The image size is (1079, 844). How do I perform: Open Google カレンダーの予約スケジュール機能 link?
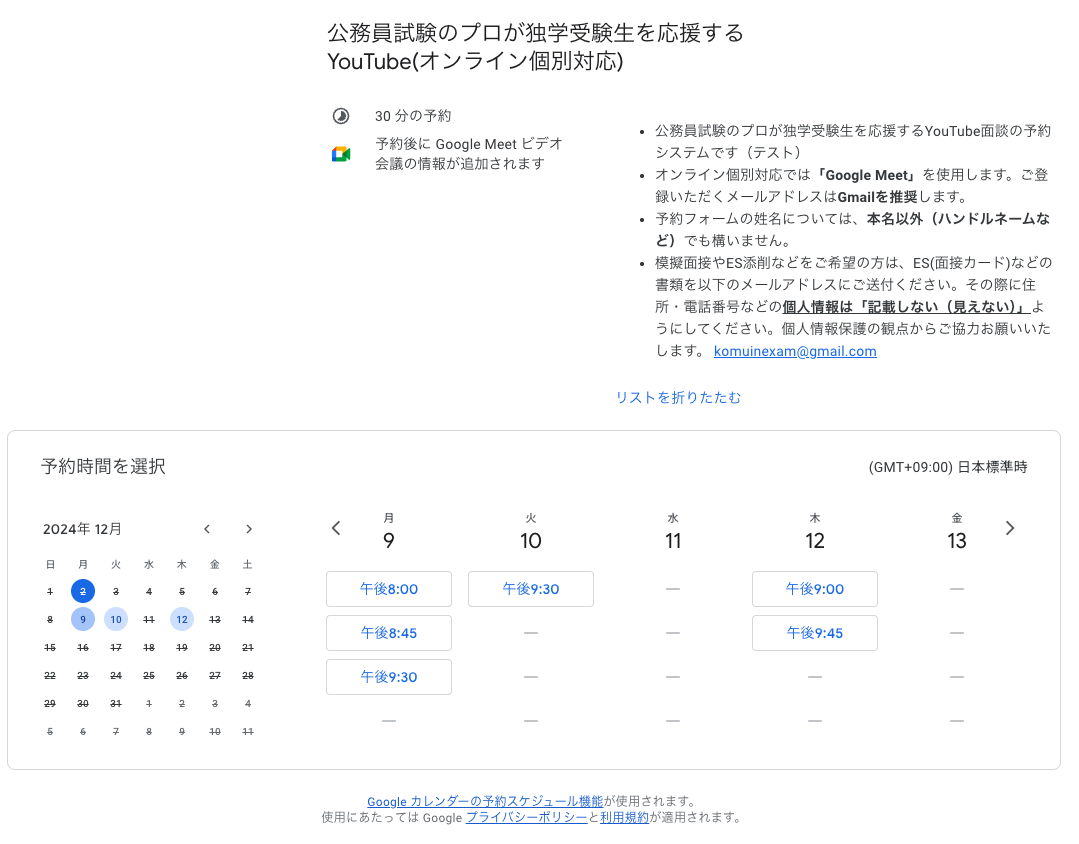[x=484, y=801]
